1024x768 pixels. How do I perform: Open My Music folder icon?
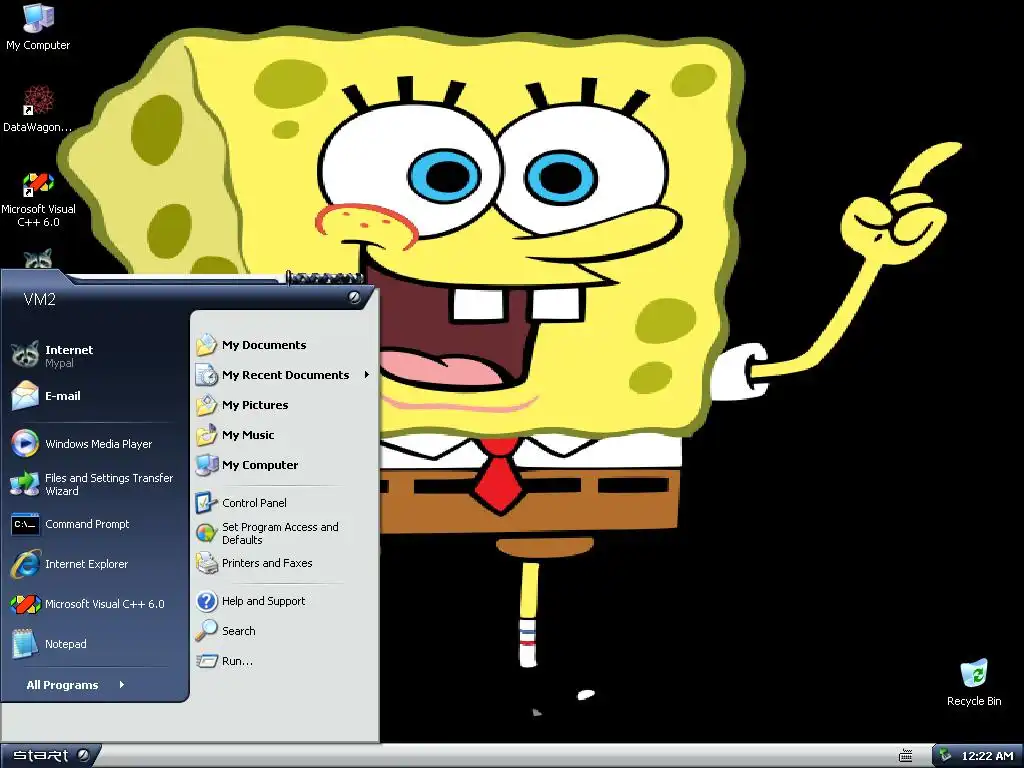[206, 435]
